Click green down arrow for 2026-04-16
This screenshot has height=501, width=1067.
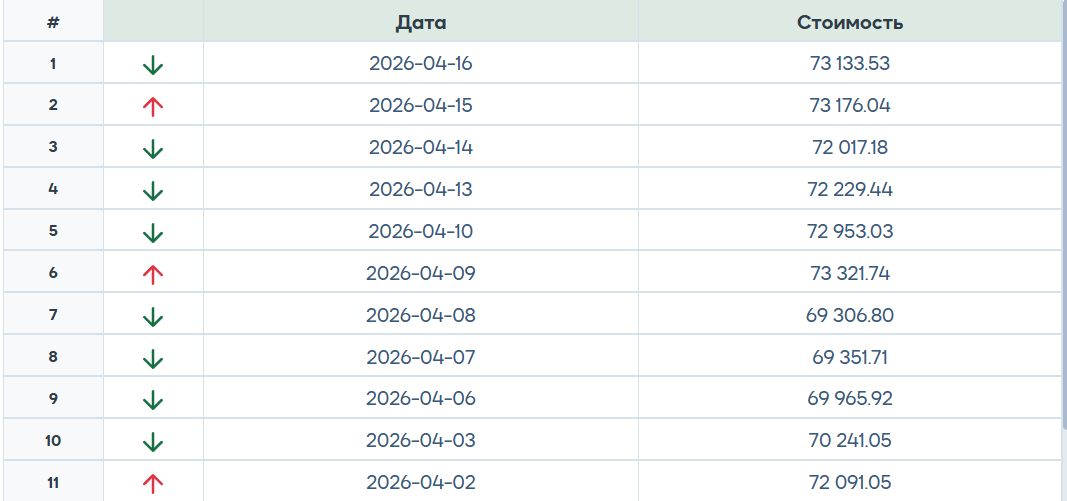point(152,65)
